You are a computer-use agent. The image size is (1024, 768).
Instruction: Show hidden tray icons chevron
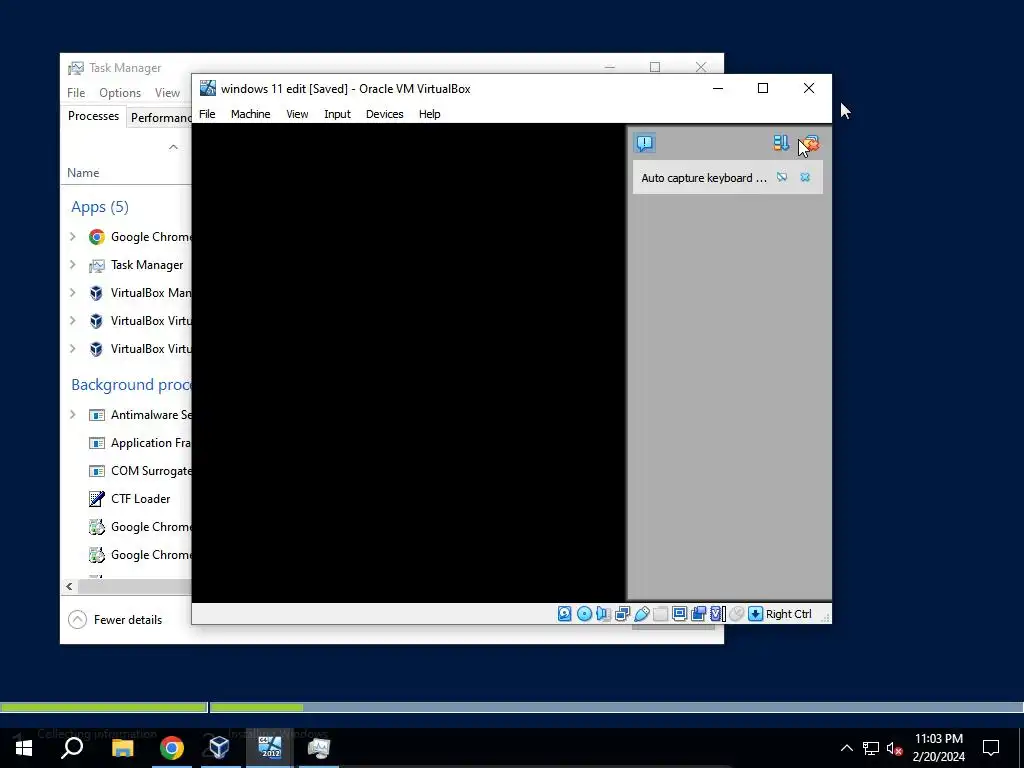click(x=846, y=748)
